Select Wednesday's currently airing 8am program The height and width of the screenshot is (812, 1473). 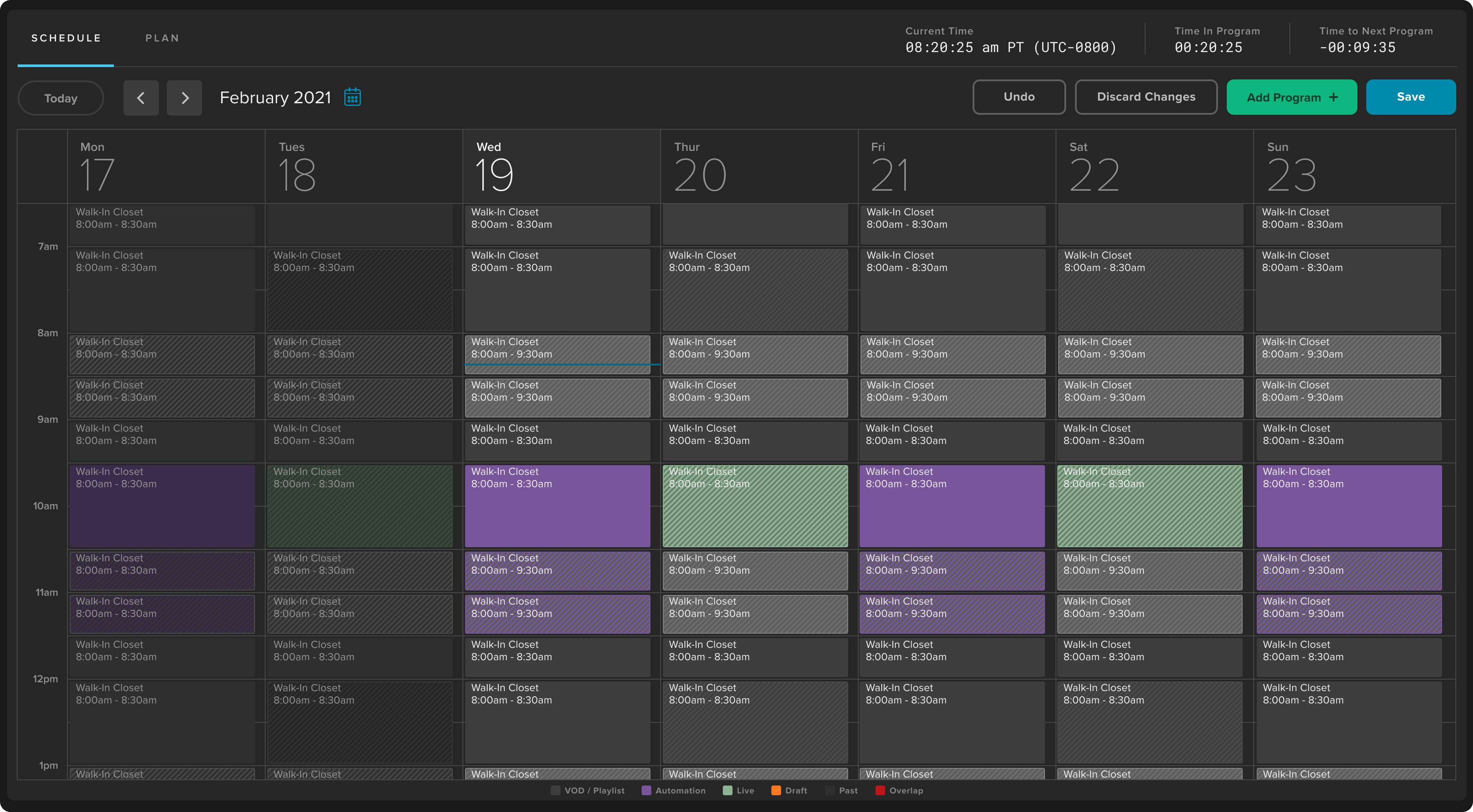[x=557, y=354]
